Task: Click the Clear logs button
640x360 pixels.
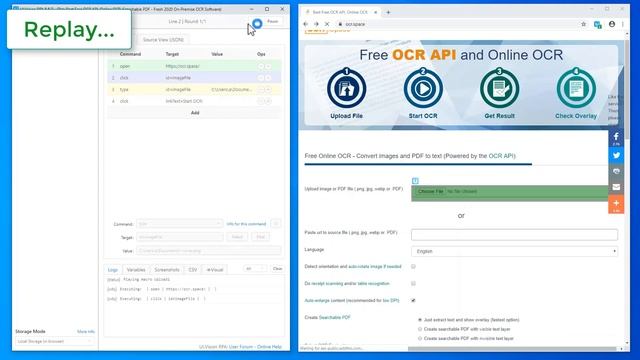Action: tap(277, 269)
